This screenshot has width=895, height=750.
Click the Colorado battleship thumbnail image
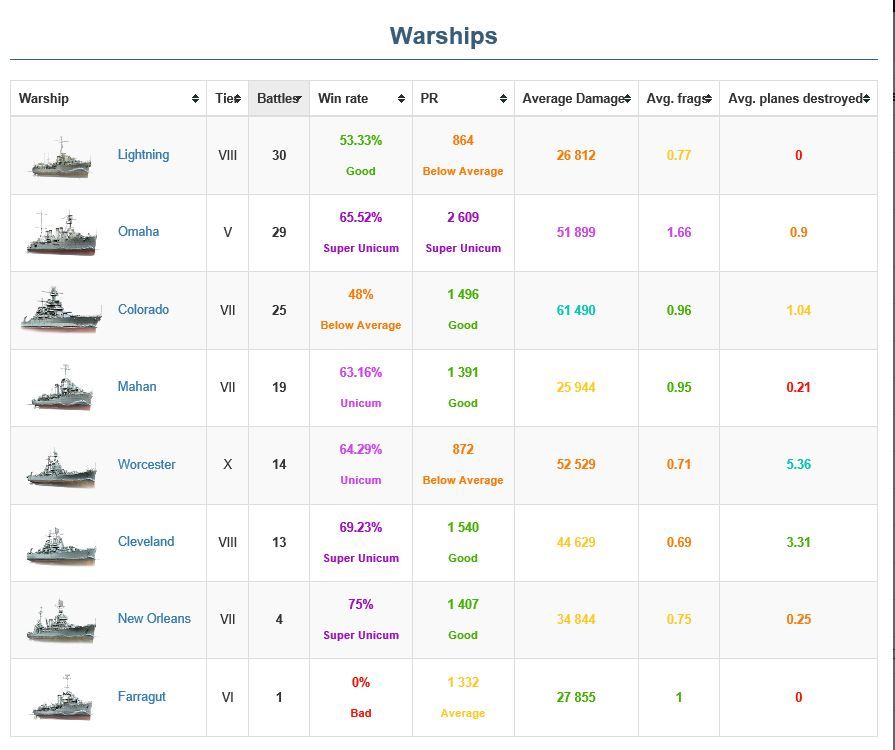(61, 311)
